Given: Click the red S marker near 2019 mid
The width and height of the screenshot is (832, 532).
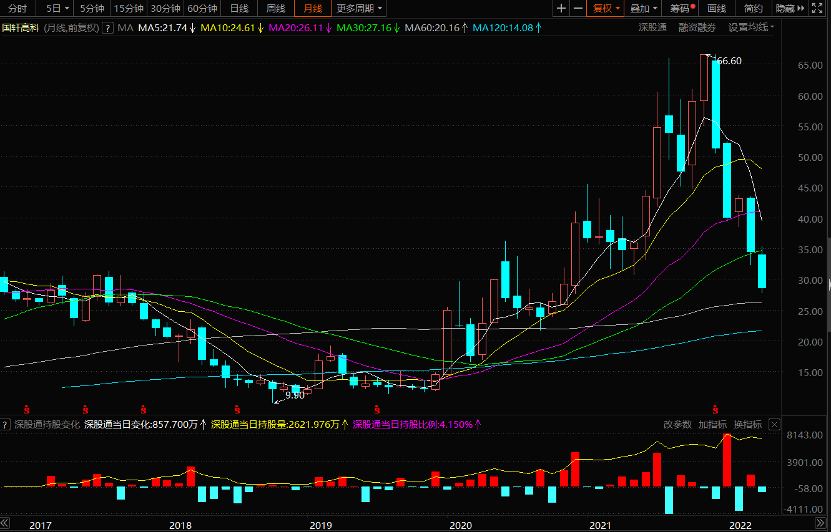Looking at the screenshot, I should [x=377, y=410].
